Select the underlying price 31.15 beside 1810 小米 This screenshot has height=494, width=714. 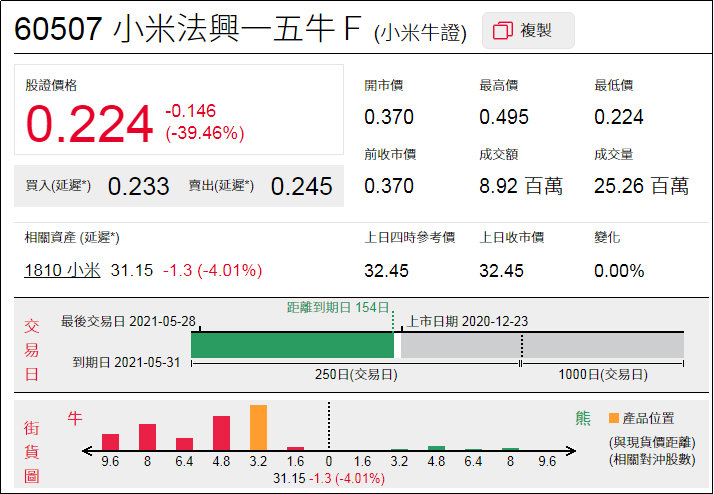click(132, 270)
